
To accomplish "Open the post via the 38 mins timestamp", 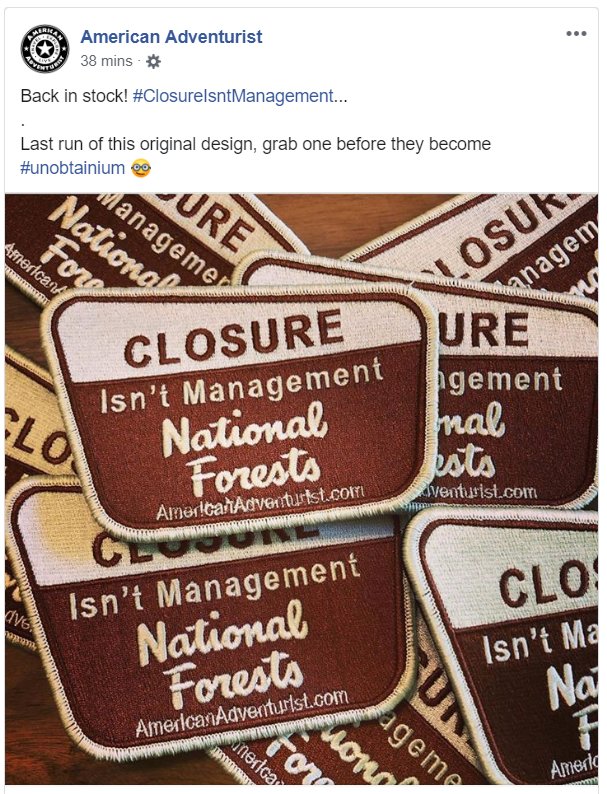I will pyautogui.click(x=106, y=61).
